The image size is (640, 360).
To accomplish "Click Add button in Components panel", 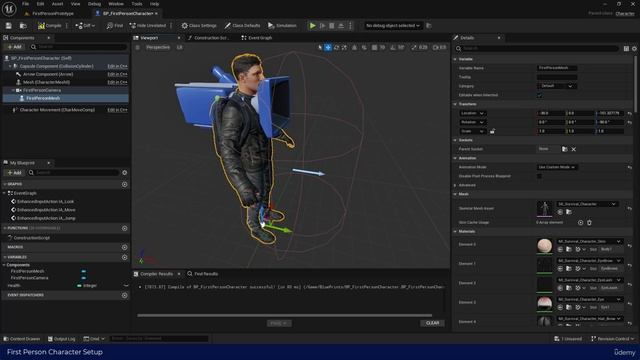I will point(14,47).
